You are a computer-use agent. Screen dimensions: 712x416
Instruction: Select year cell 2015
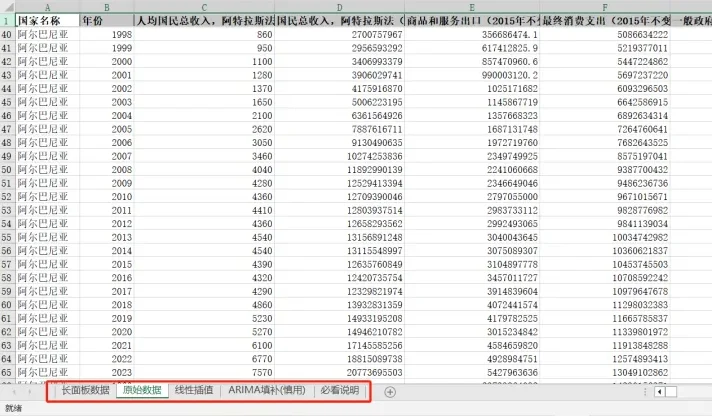click(107, 264)
